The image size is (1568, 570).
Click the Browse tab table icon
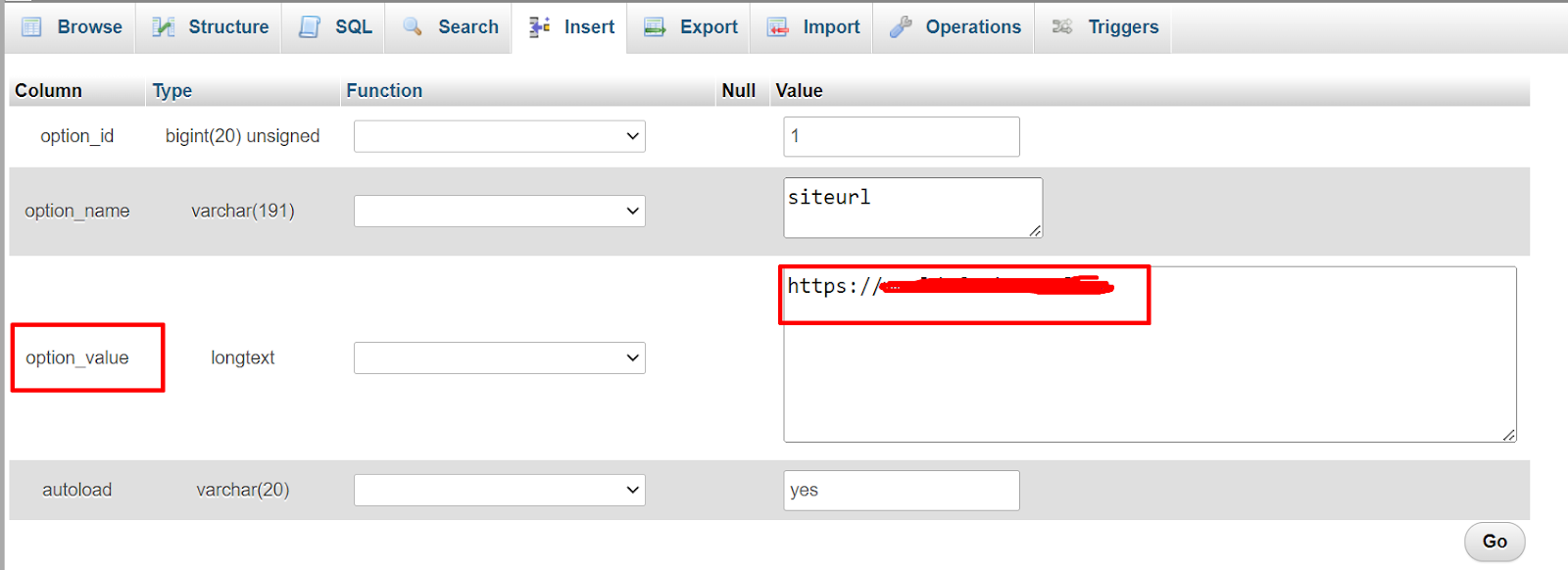(x=31, y=27)
